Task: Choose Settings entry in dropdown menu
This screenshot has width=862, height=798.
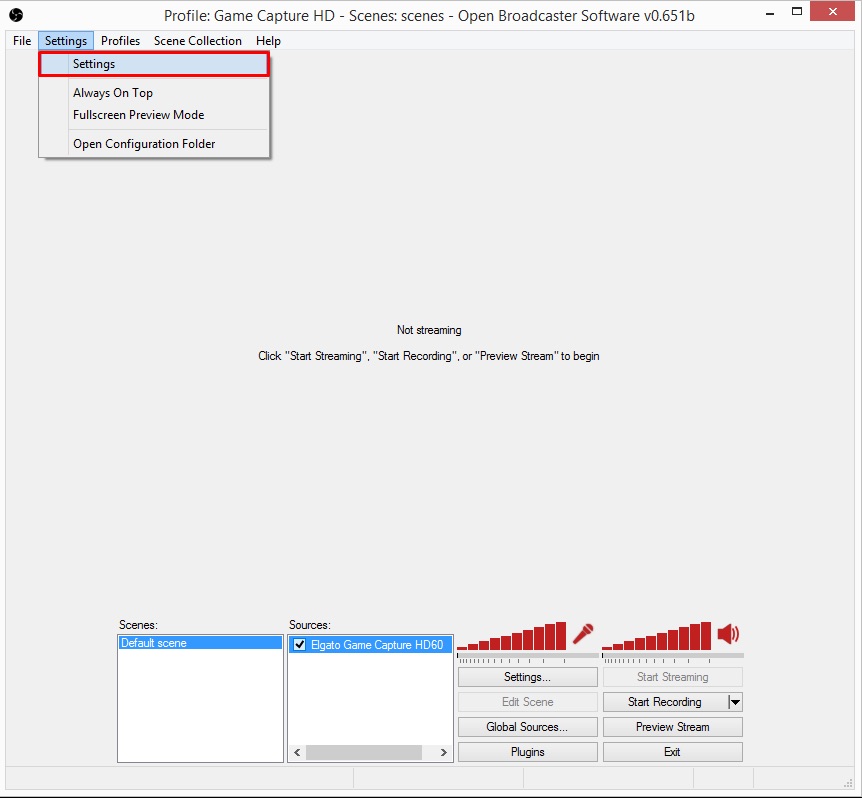Action: pos(154,64)
